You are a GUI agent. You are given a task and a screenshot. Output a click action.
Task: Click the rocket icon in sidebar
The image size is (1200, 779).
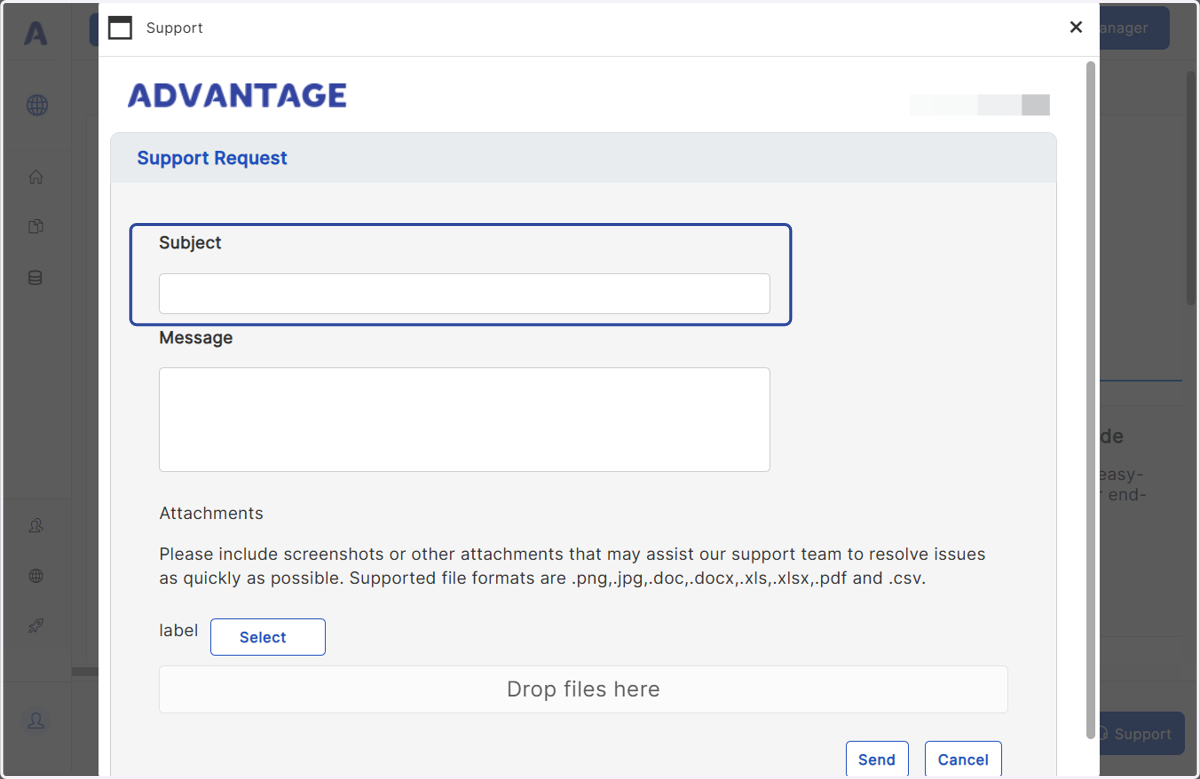36,626
